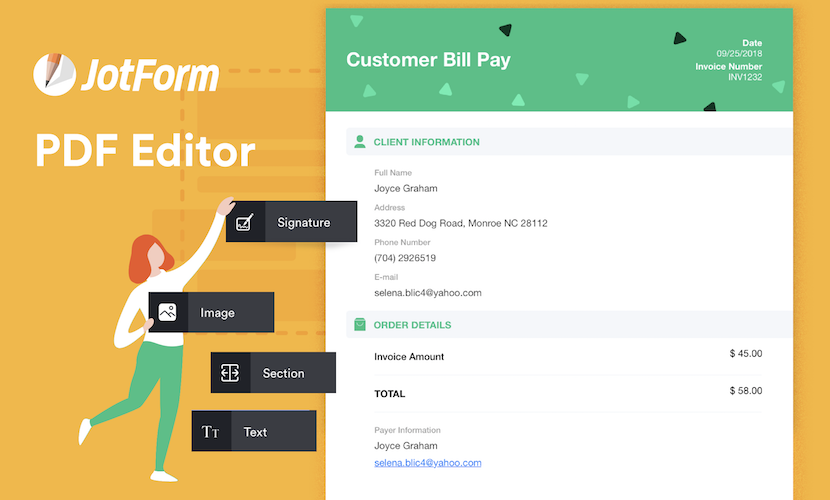Select the Signature element button
The width and height of the screenshot is (830, 500).
pos(292,222)
